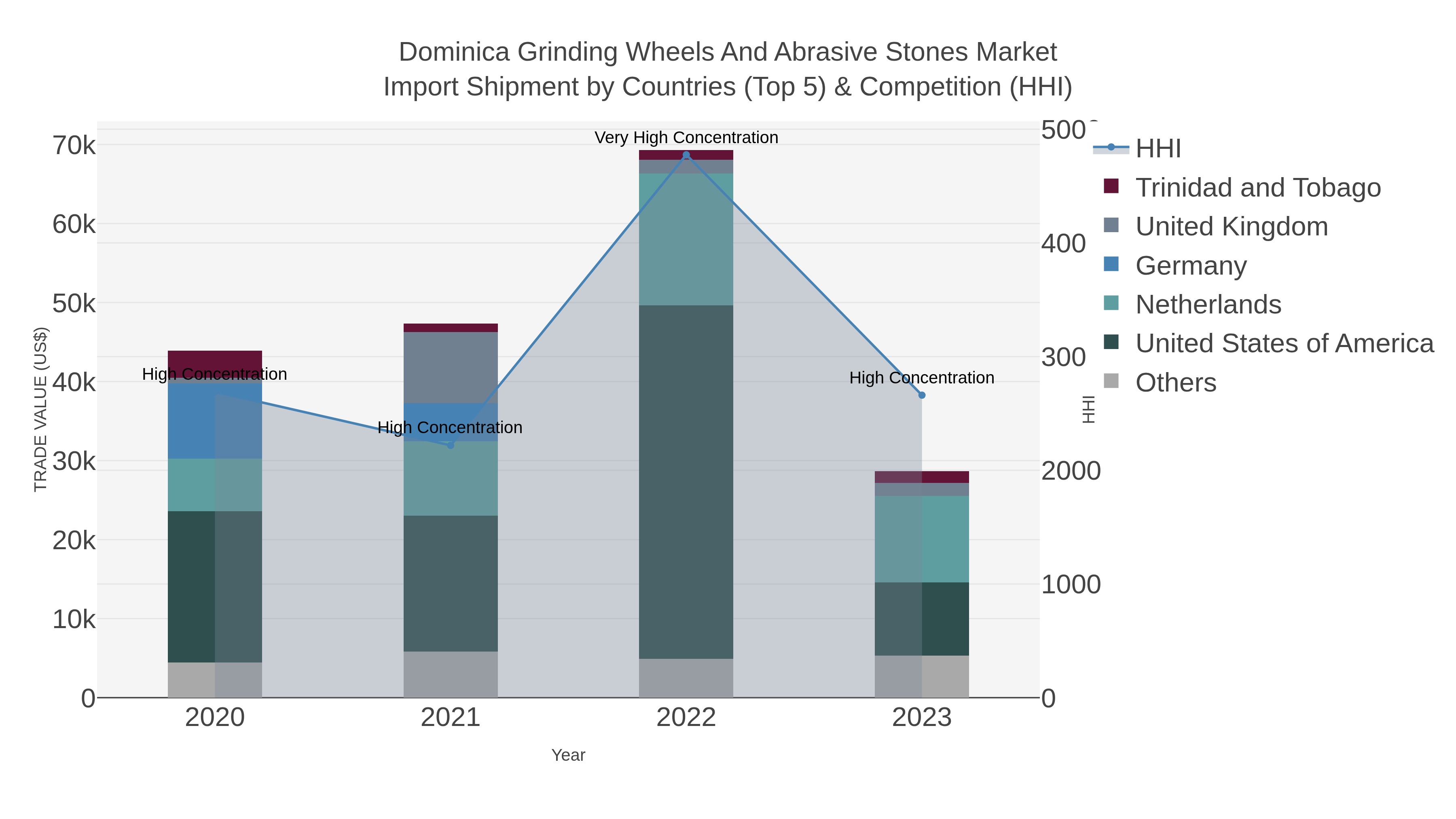Click the 2020 x-axis label
Screen dimensions: 1456x819
coord(215,718)
